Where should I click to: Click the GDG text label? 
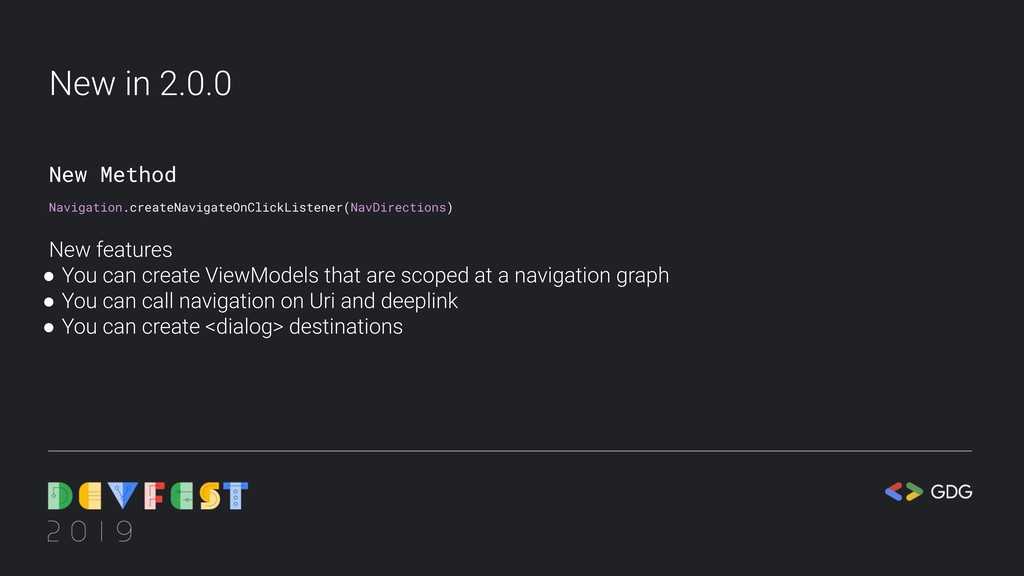952,492
